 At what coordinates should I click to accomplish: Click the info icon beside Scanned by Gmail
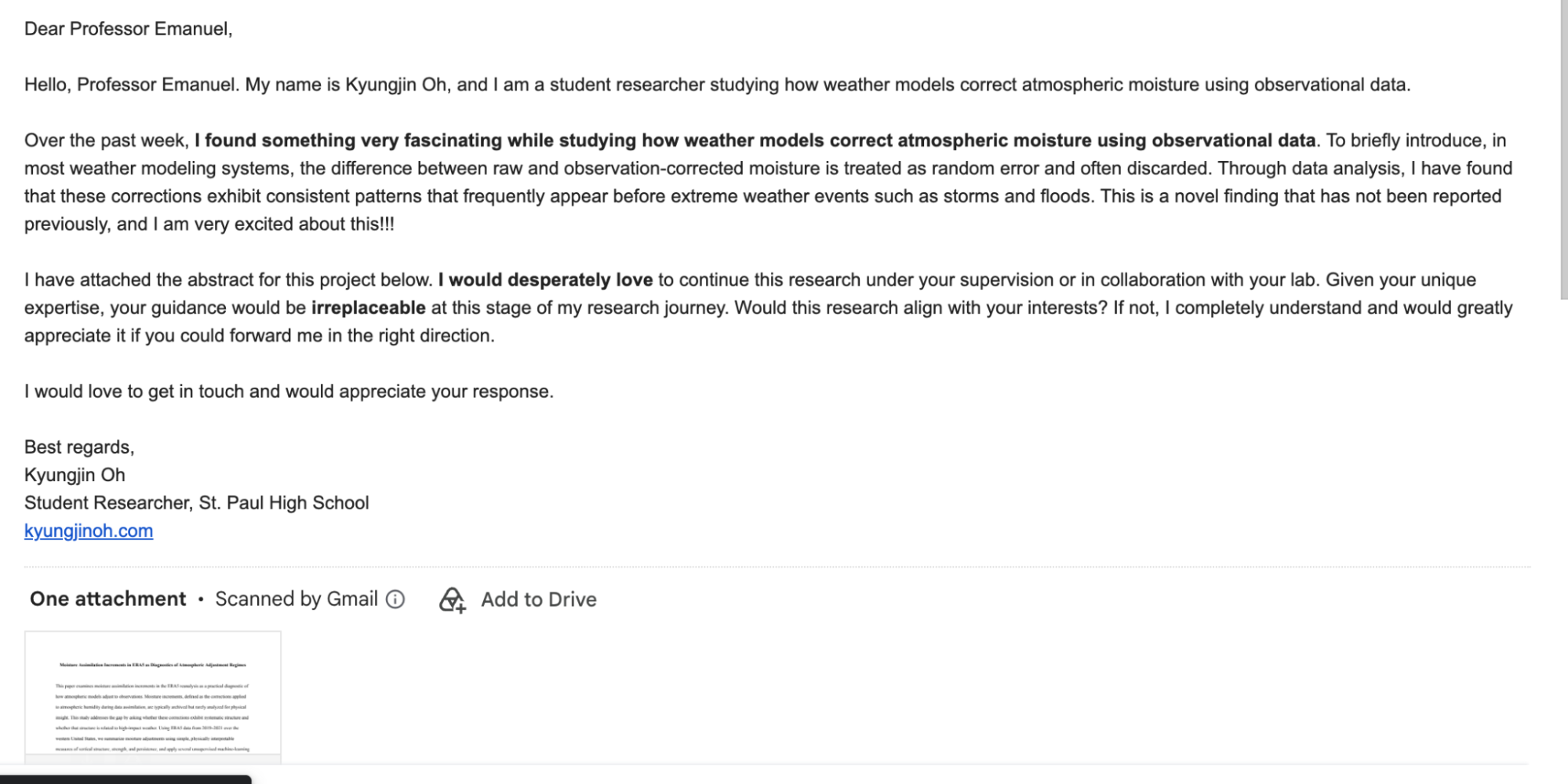pos(396,600)
